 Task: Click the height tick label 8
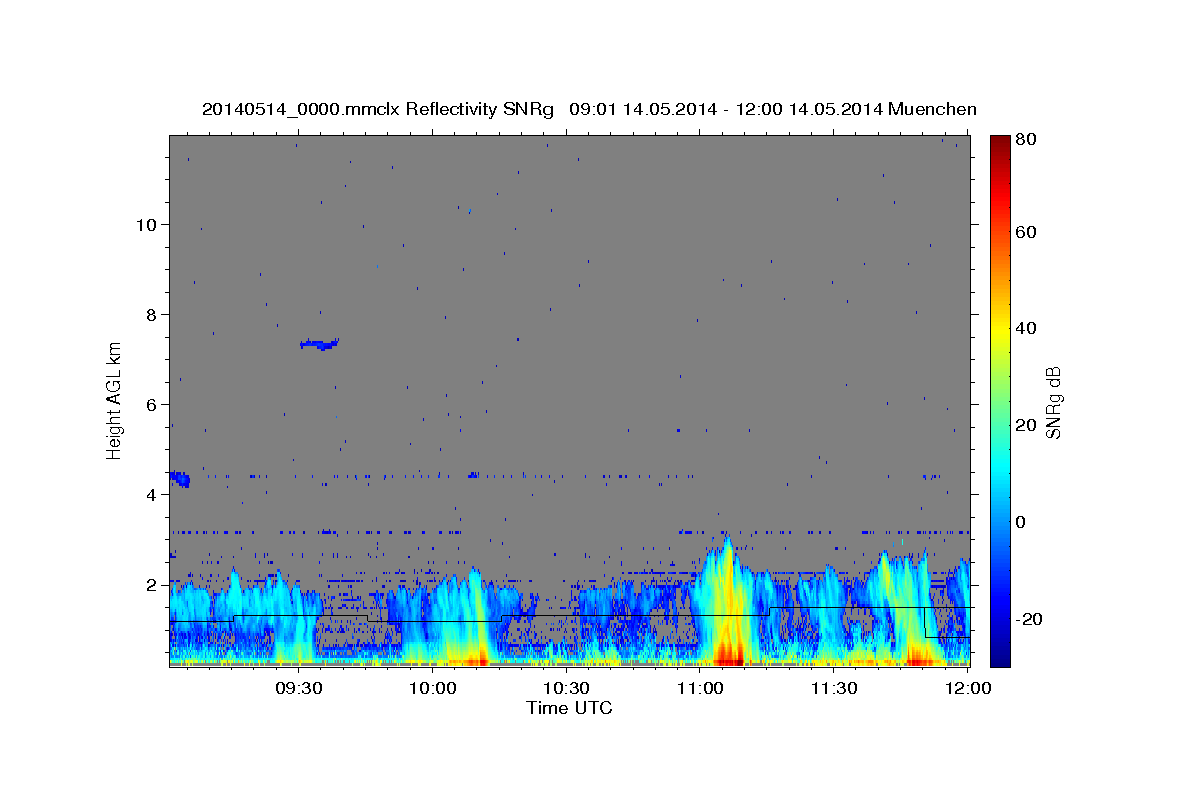tap(150, 314)
